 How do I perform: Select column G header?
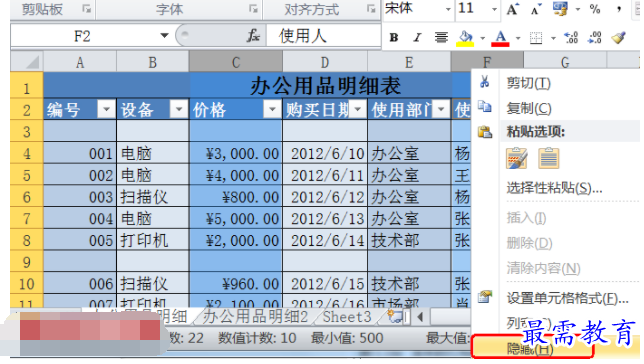coord(565,62)
